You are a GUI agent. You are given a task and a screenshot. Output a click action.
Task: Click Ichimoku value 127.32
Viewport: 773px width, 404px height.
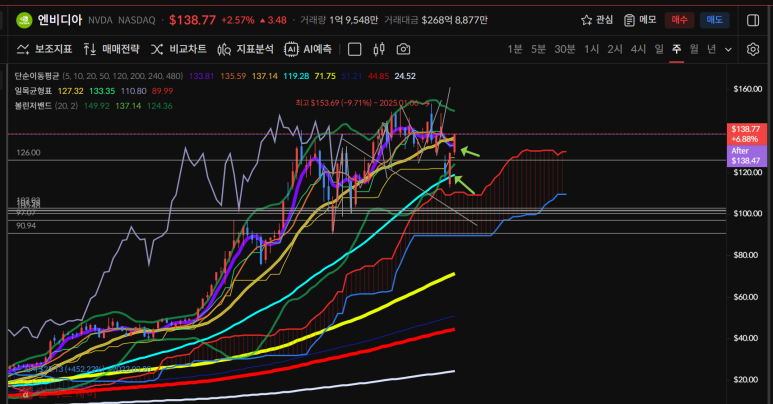tap(70, 91)
